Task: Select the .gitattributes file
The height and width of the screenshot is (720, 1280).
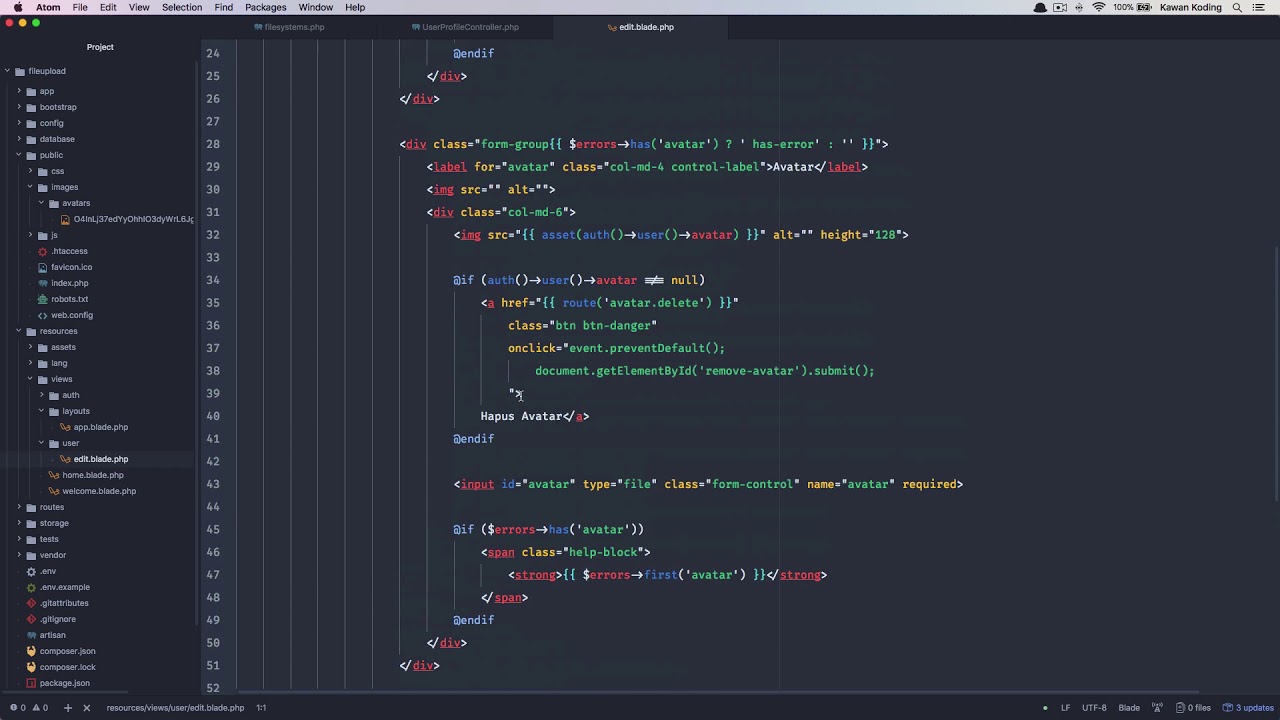Action: (64, 603)
